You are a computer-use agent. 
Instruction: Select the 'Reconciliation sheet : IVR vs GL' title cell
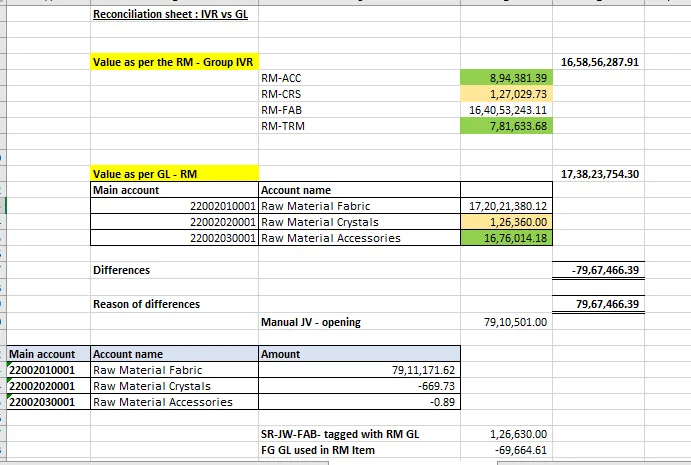175,14
